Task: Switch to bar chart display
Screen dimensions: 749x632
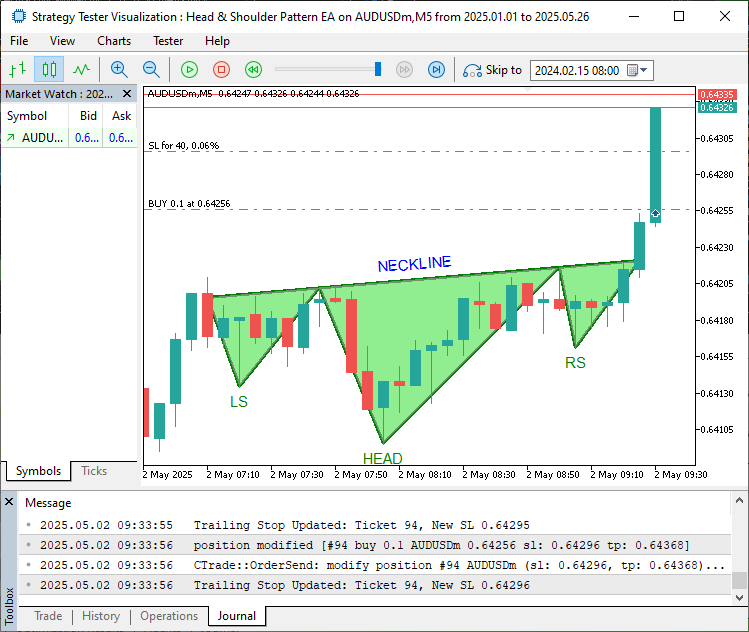Action: click(x=17, y=70)
